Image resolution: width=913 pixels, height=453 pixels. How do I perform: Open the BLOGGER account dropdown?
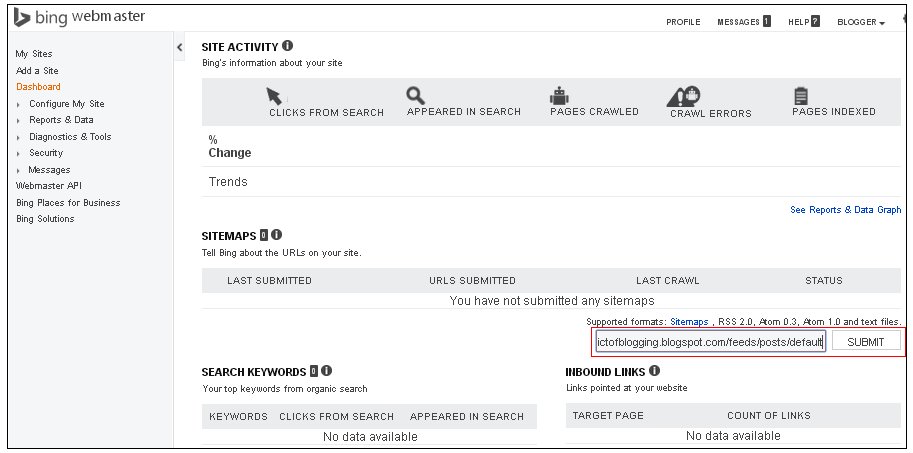(x=861, y=22)
